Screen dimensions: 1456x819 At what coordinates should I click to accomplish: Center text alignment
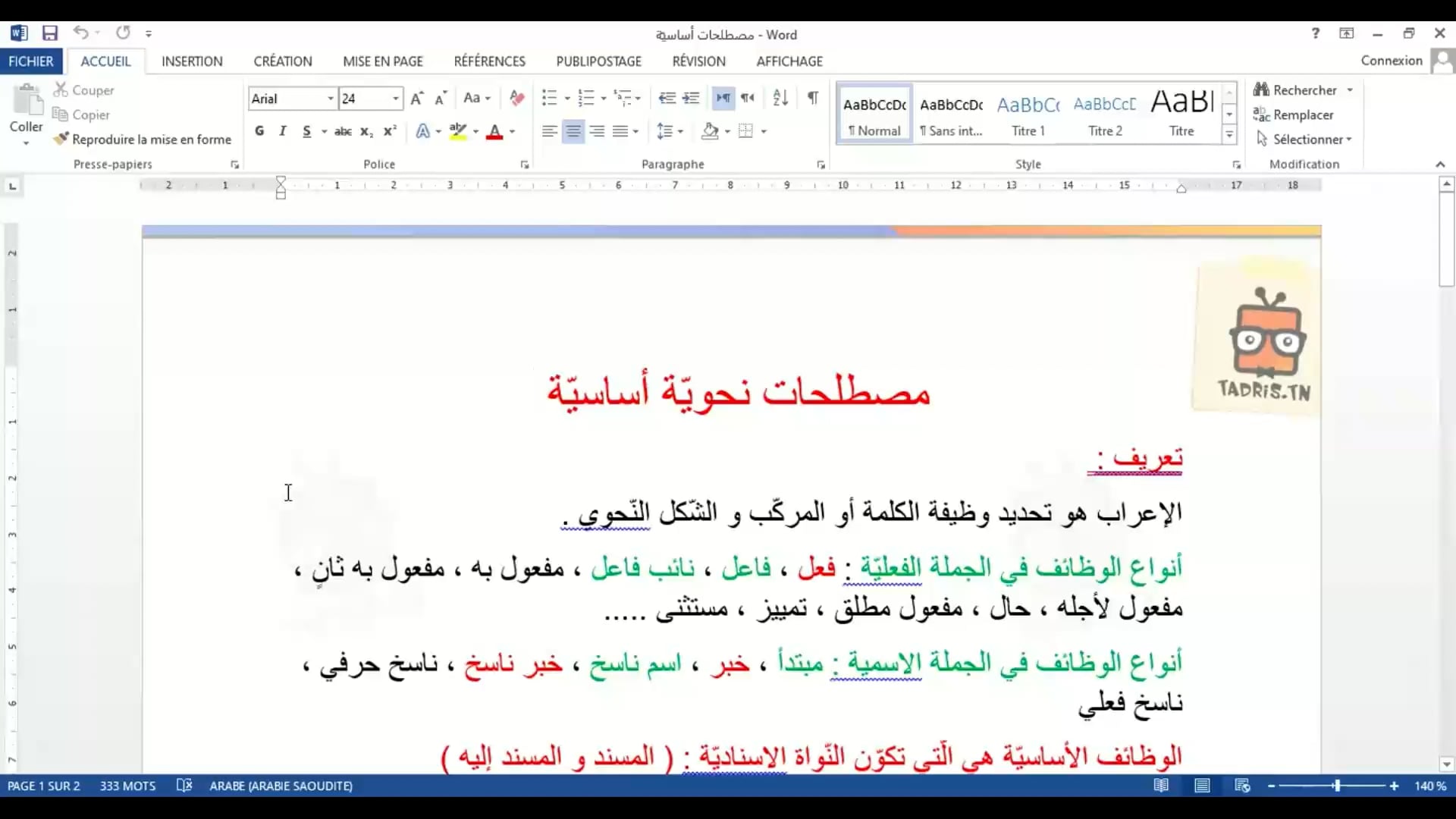point(573,132)
